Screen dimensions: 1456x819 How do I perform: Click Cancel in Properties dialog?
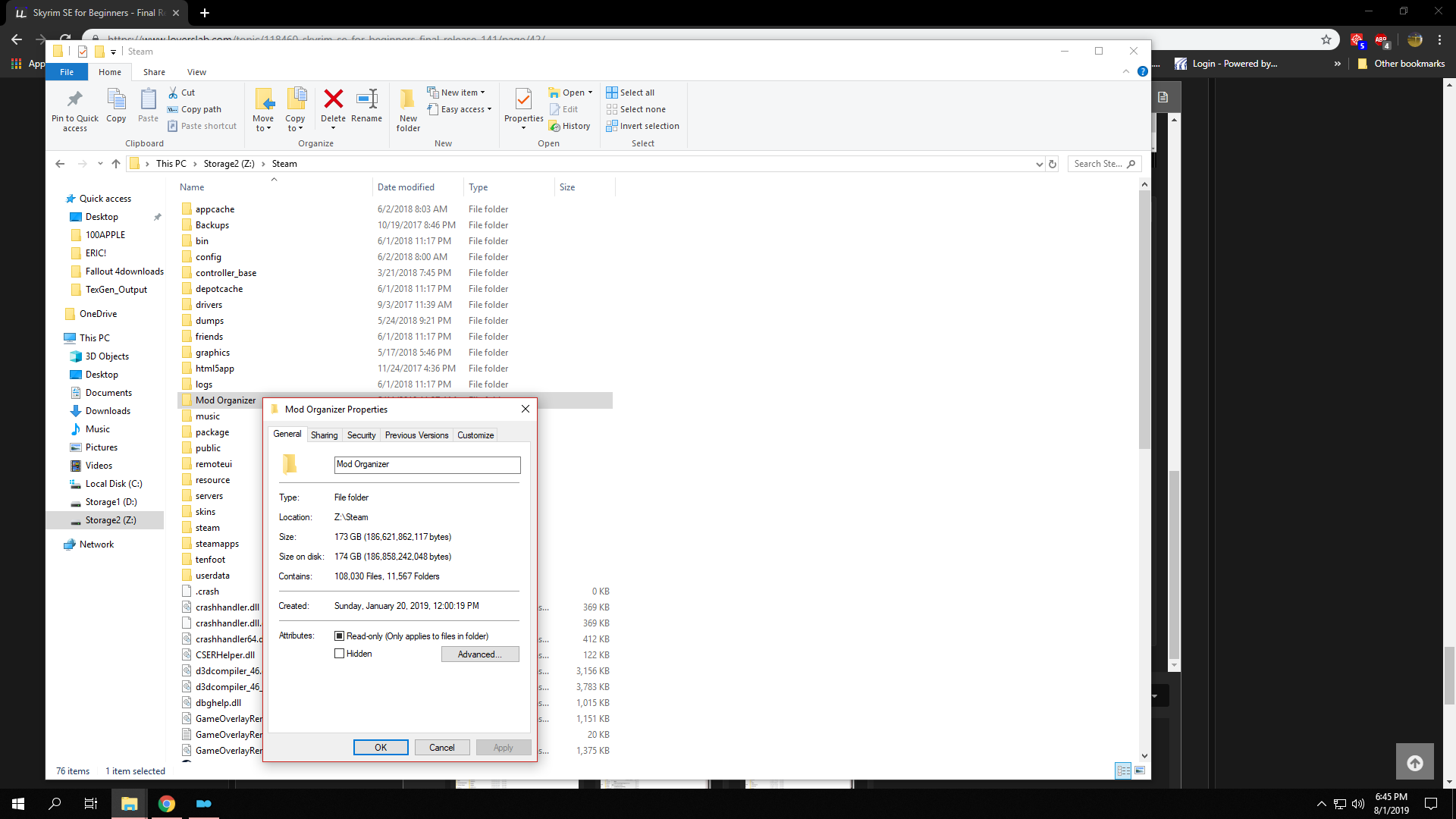[x=442, y=748]
